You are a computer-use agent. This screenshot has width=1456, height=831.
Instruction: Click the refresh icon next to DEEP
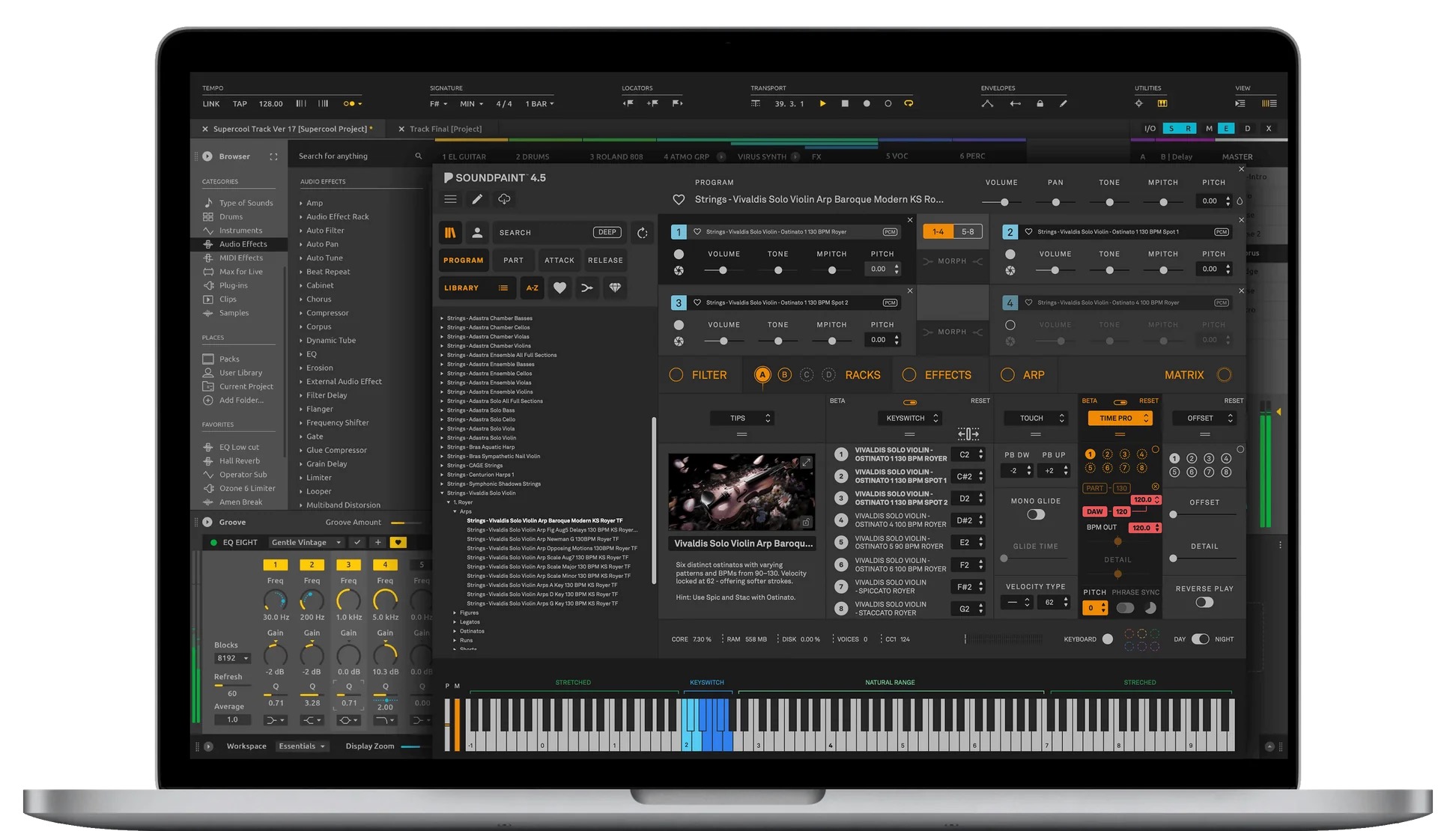[642, 233]
